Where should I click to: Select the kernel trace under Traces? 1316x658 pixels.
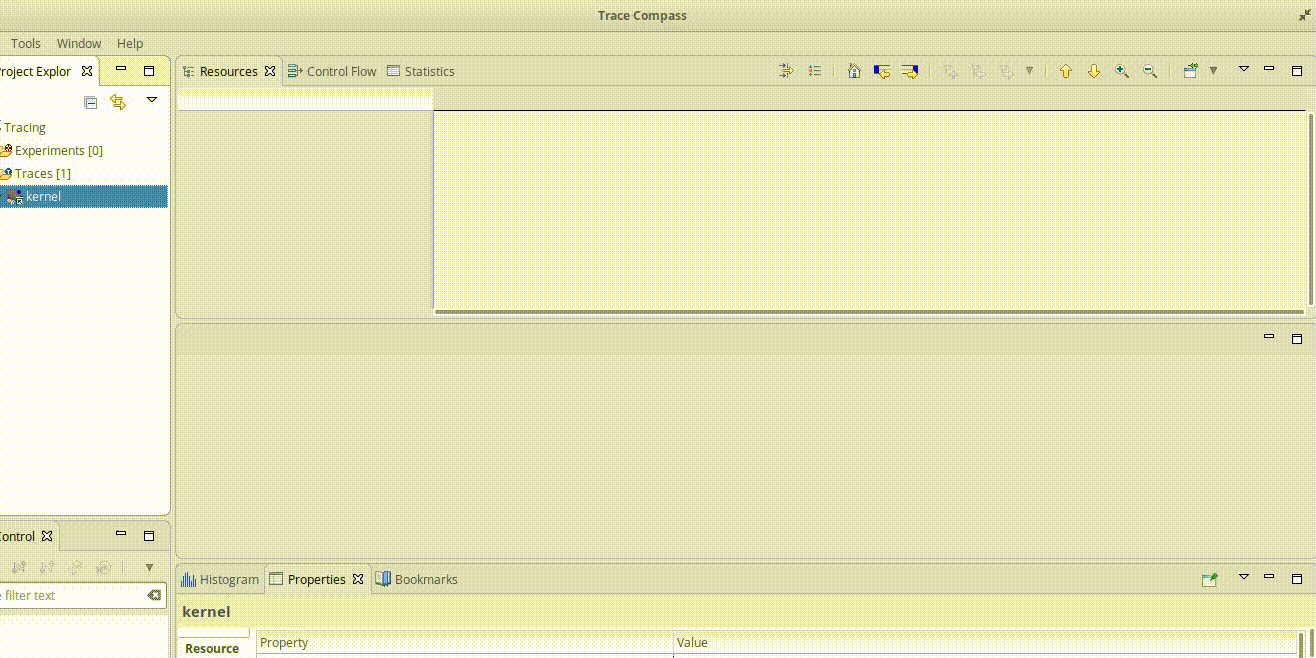tap(45, 196)
